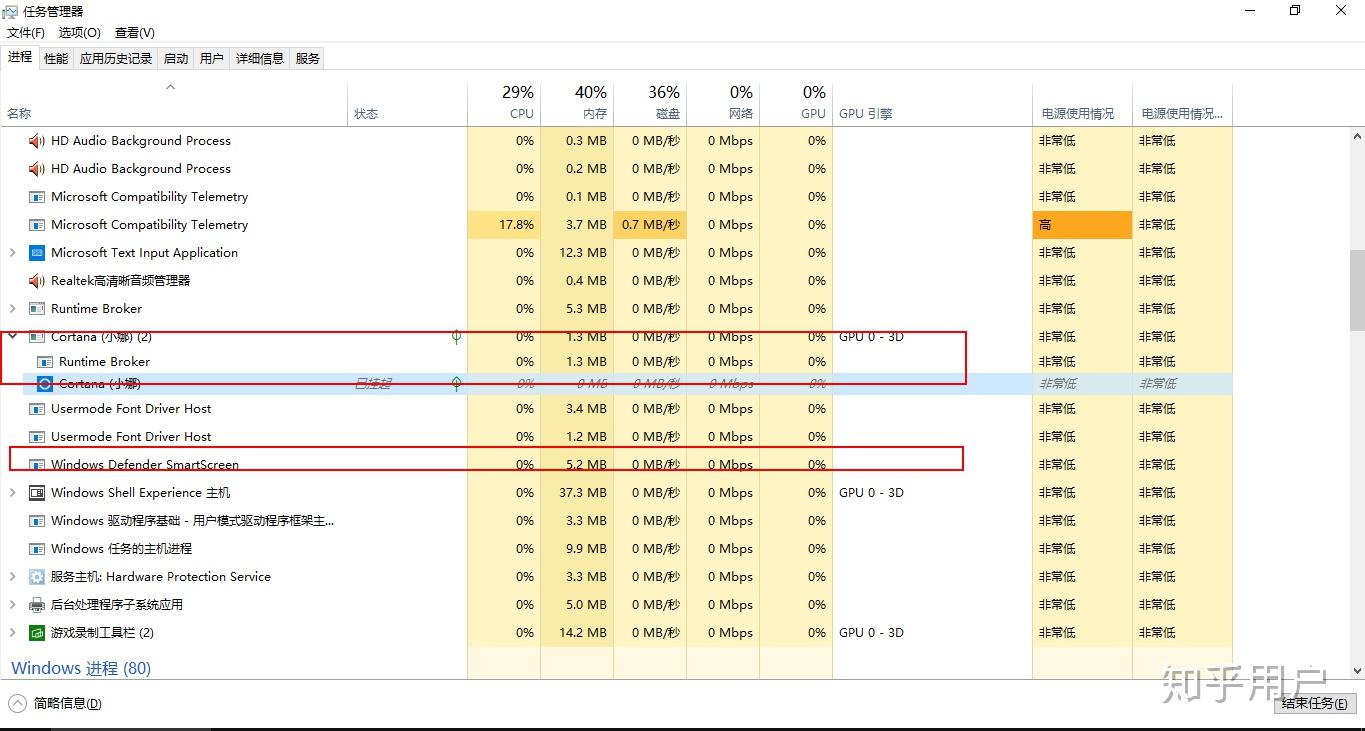Click the Task Manager title bar icon
This screenshot has height=731, width=1365.
[10, 10]
